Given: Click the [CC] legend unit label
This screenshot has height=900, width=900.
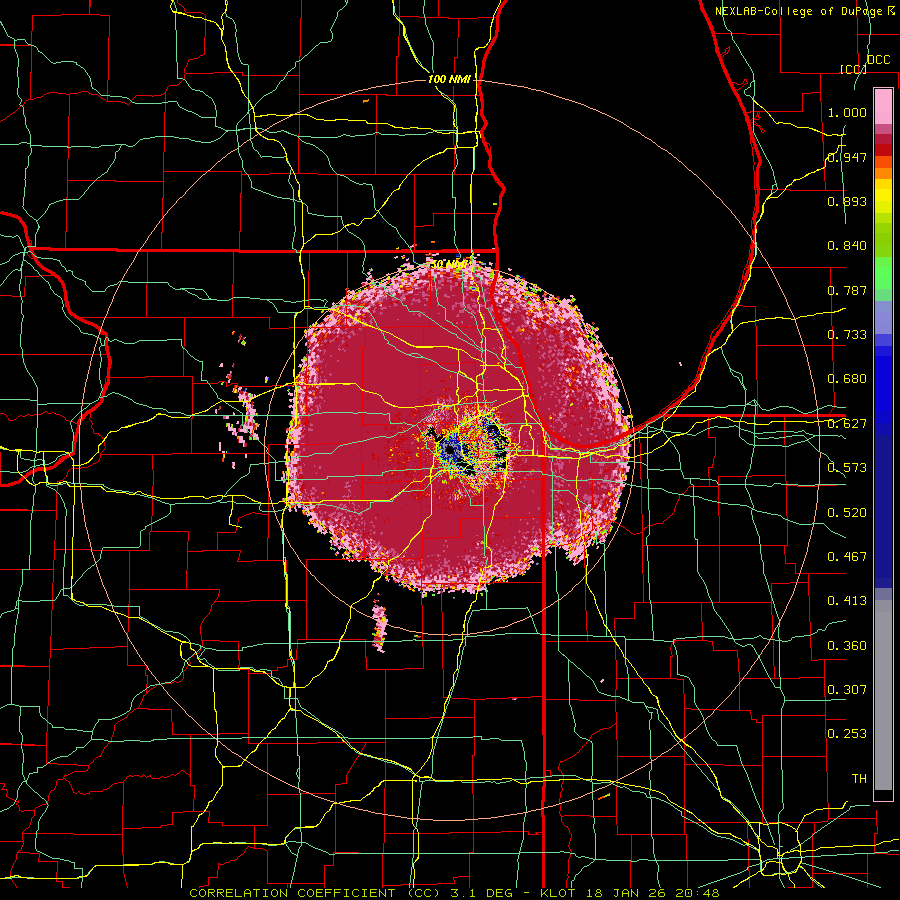Looking at the screenshot, I should pyautogui.click(x=853, y=69).
